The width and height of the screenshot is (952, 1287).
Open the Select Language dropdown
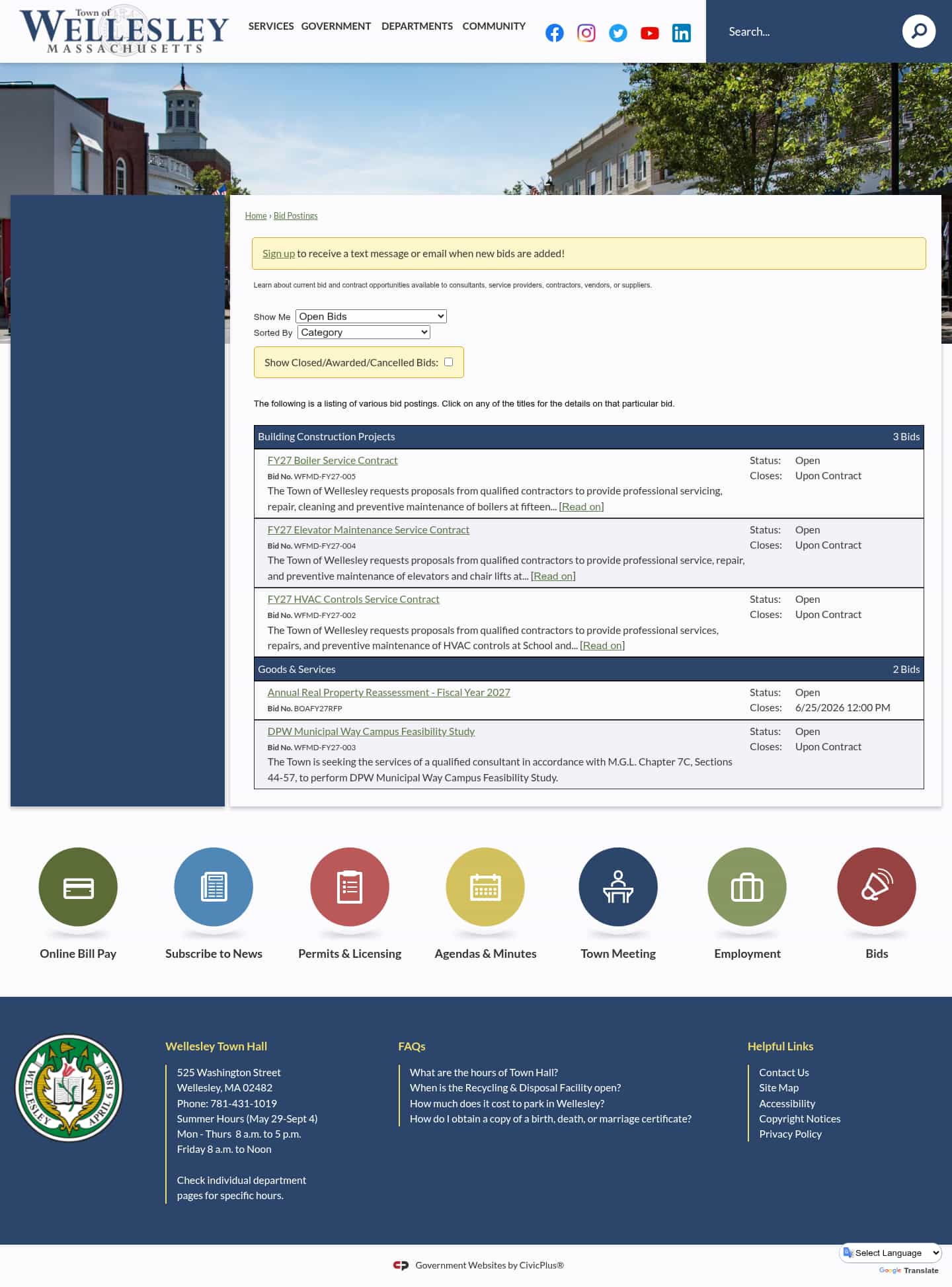tap(891, 1253)
